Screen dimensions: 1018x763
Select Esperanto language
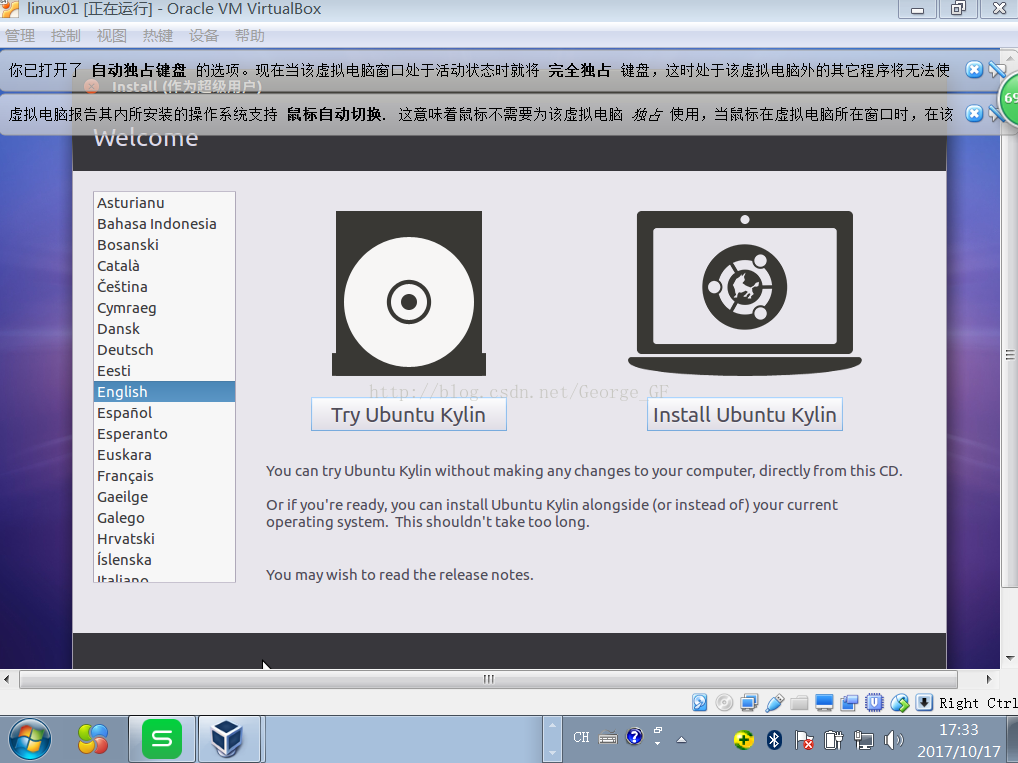164,434
